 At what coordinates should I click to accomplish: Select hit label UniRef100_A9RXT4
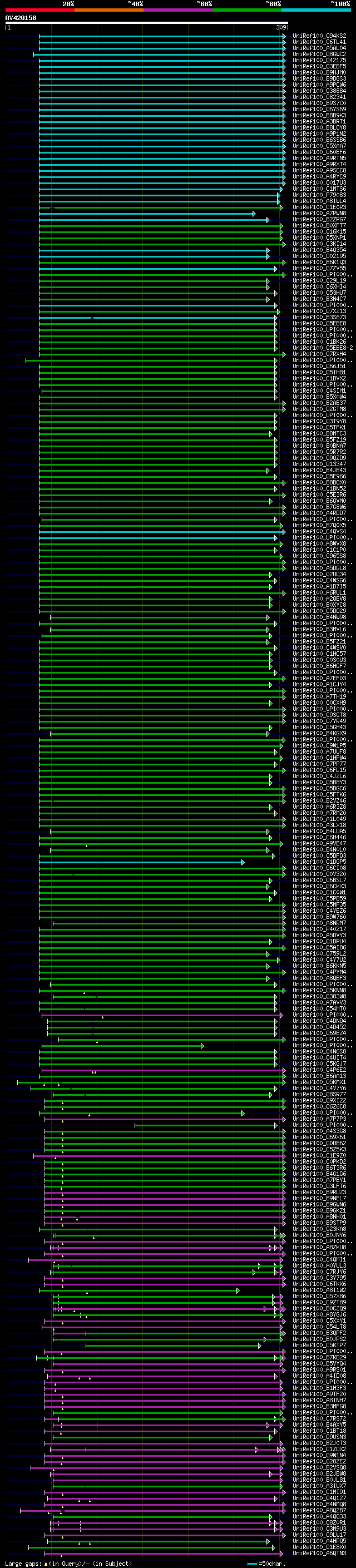319,164
